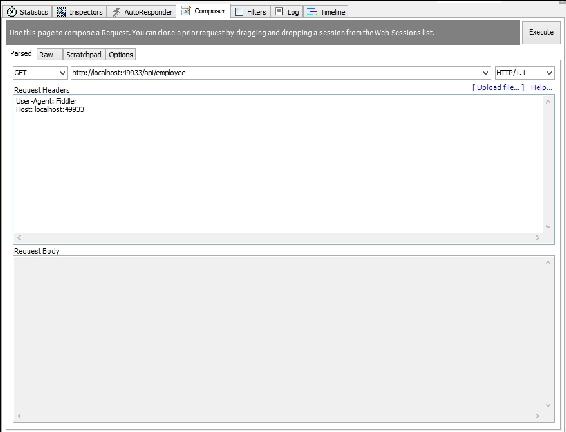Screen dimensions: 566x432
Task: Click the Request Headers scroll right arrow
Action: pyautogui.click(x=537, y=237)
